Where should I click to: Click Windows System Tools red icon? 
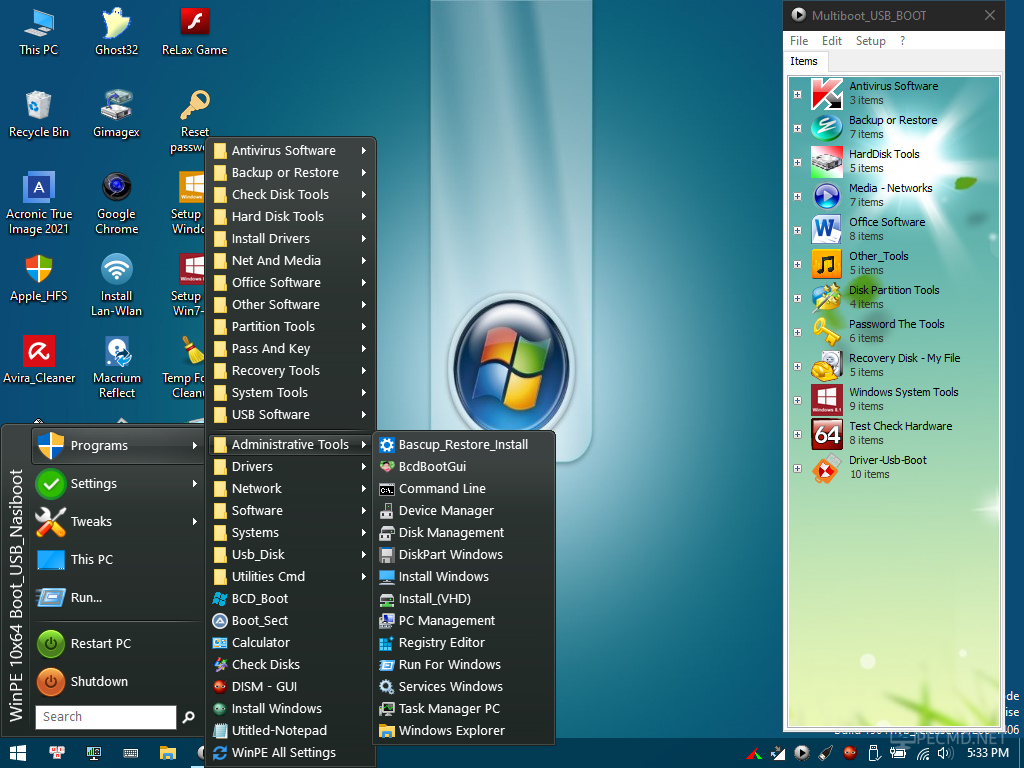(x=827, y=400)
